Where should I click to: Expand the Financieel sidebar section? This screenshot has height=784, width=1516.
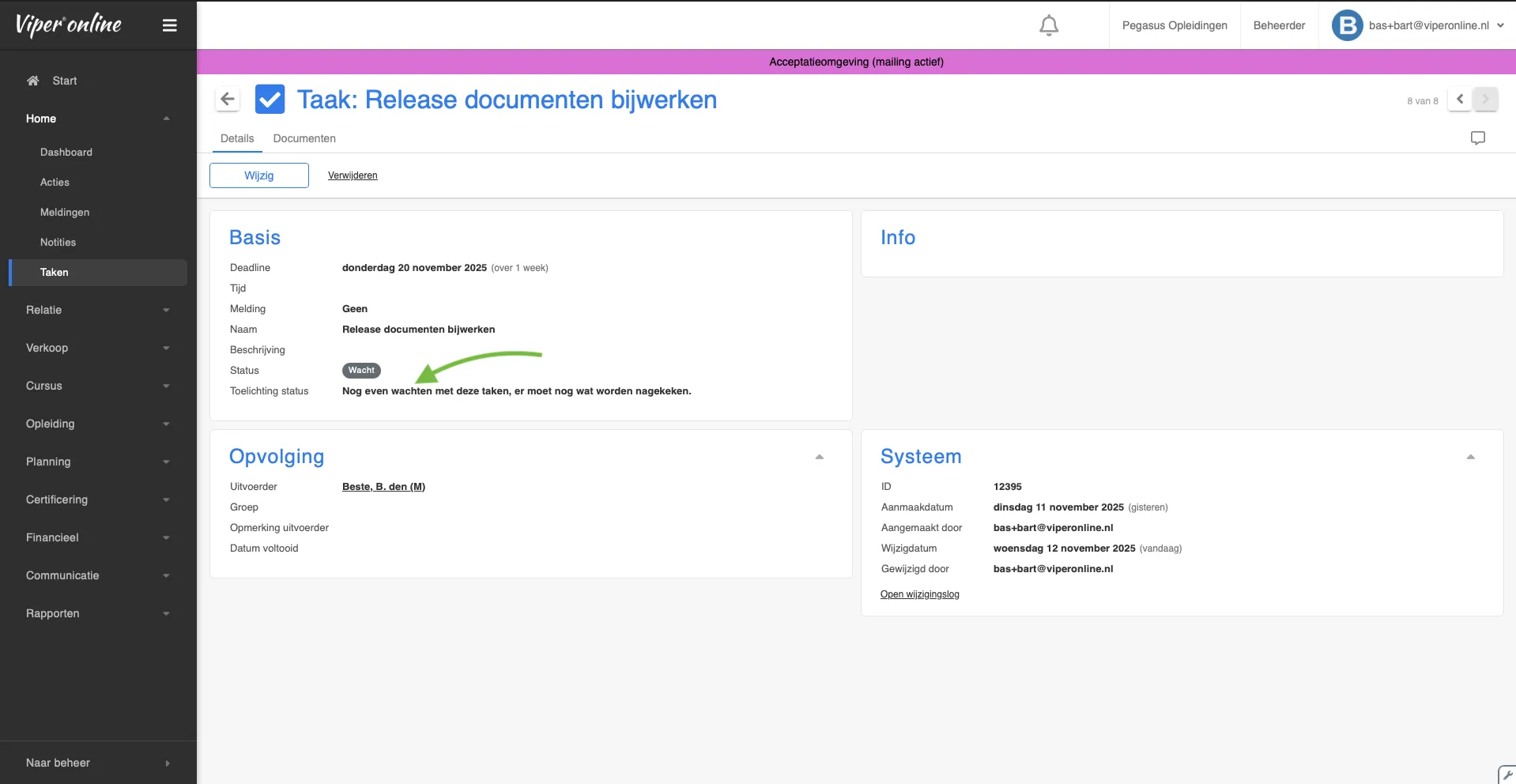point(97,537)
